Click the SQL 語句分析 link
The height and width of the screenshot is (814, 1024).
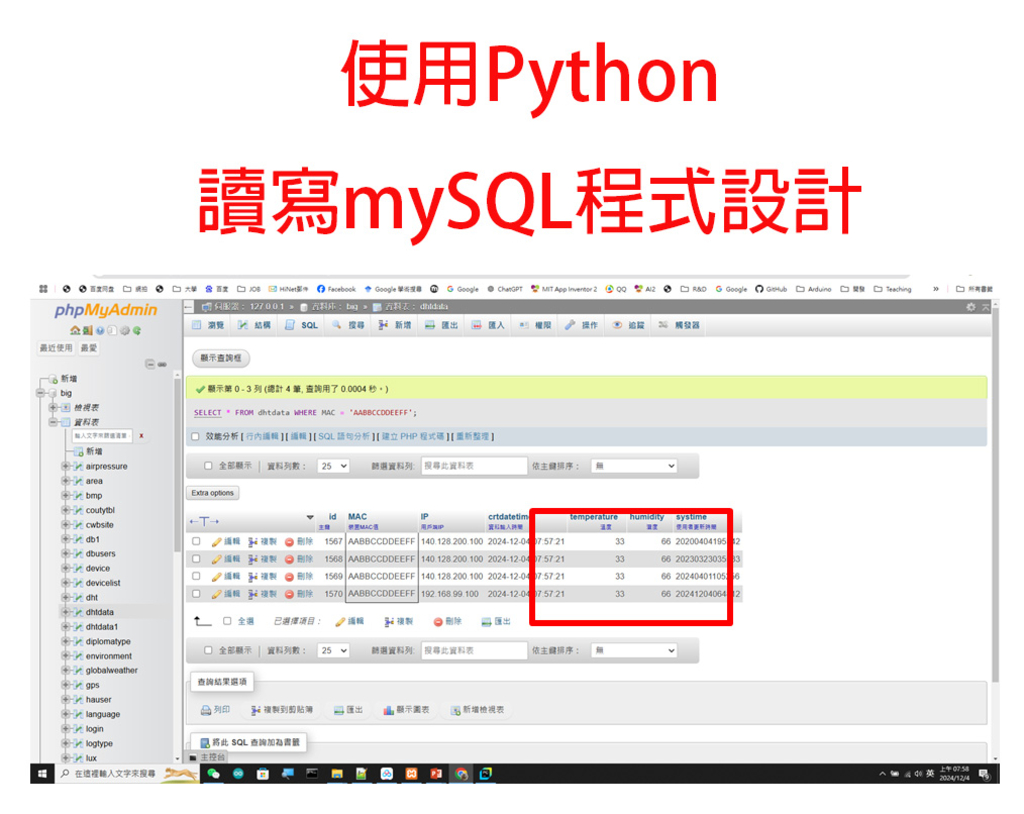(344, 436)
